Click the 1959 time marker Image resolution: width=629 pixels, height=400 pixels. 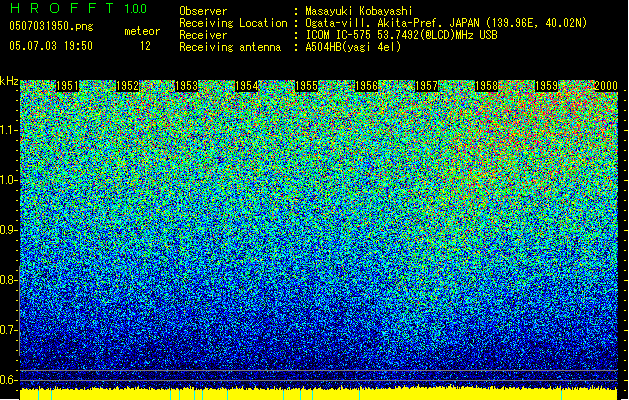pos(546,86)
